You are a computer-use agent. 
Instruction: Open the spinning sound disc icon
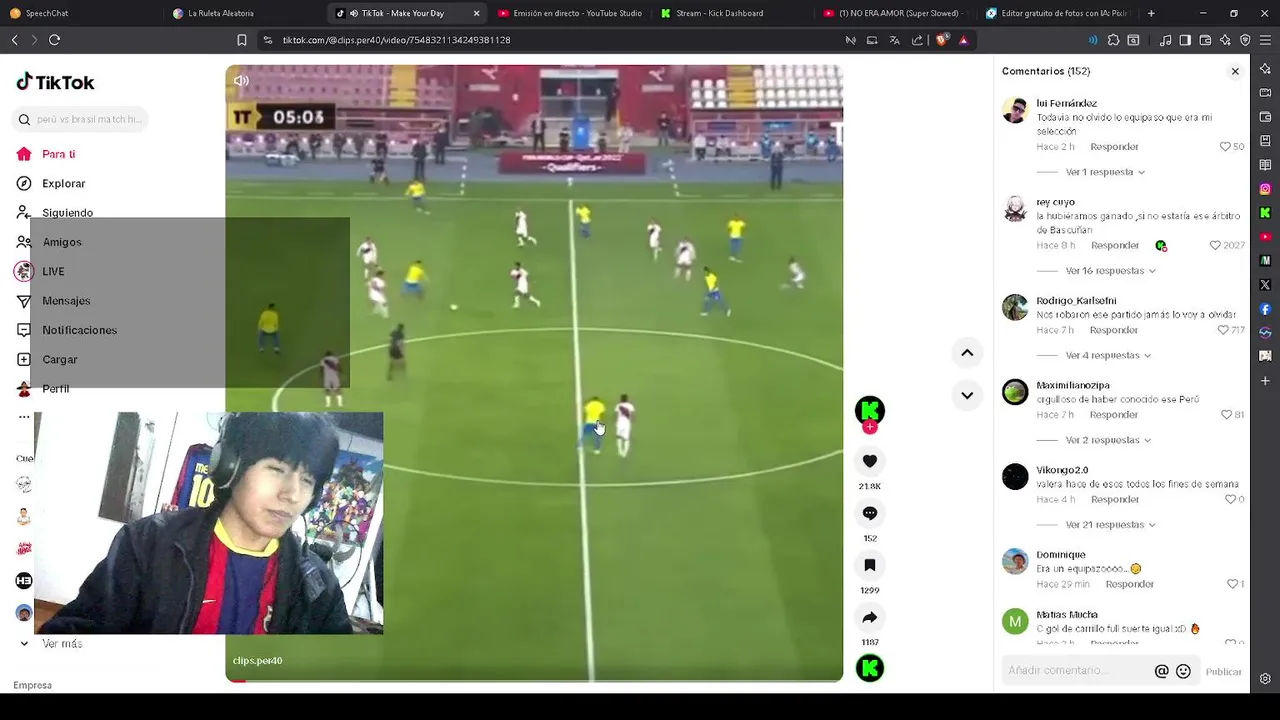coord(870,668)
